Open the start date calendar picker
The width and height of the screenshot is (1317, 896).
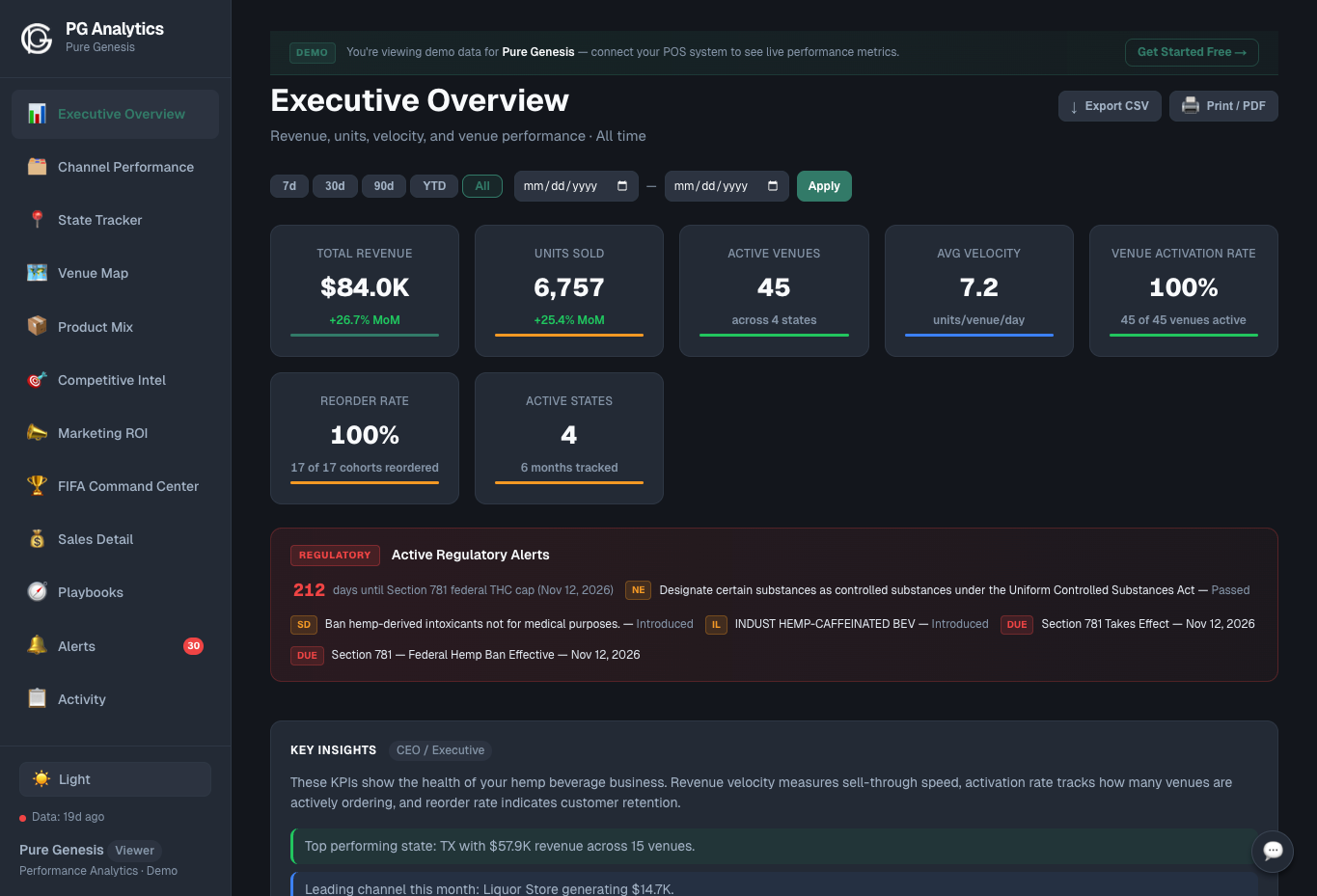tap(624, 185)
